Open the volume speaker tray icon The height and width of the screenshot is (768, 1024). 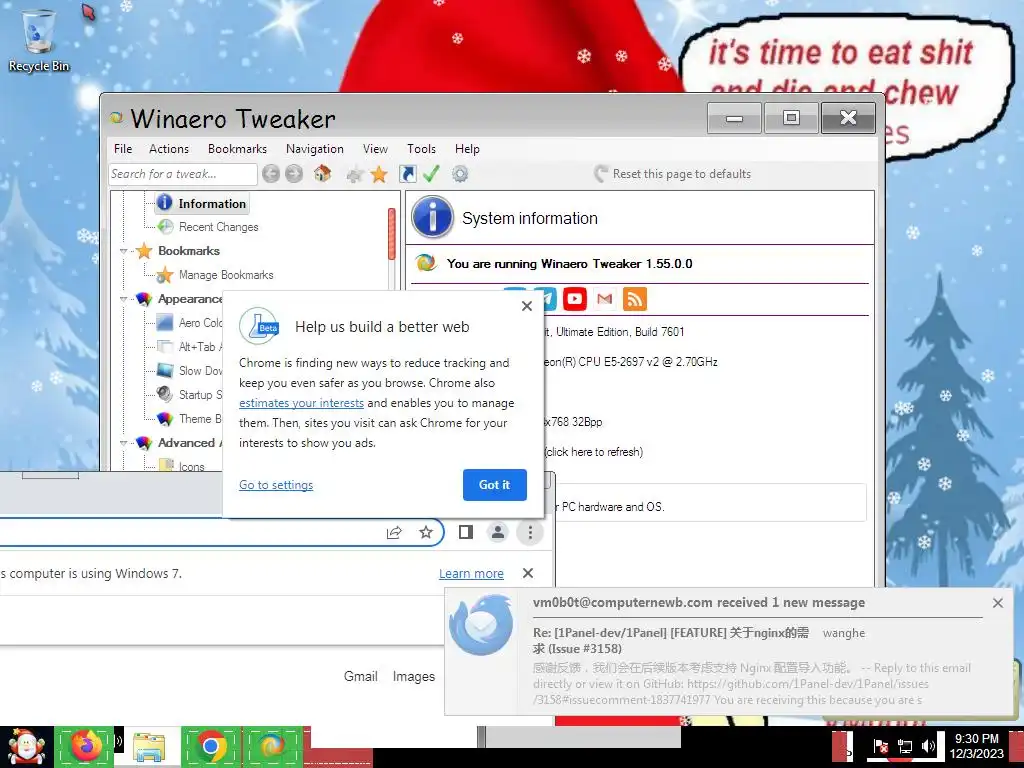click(x=928, y=746)
